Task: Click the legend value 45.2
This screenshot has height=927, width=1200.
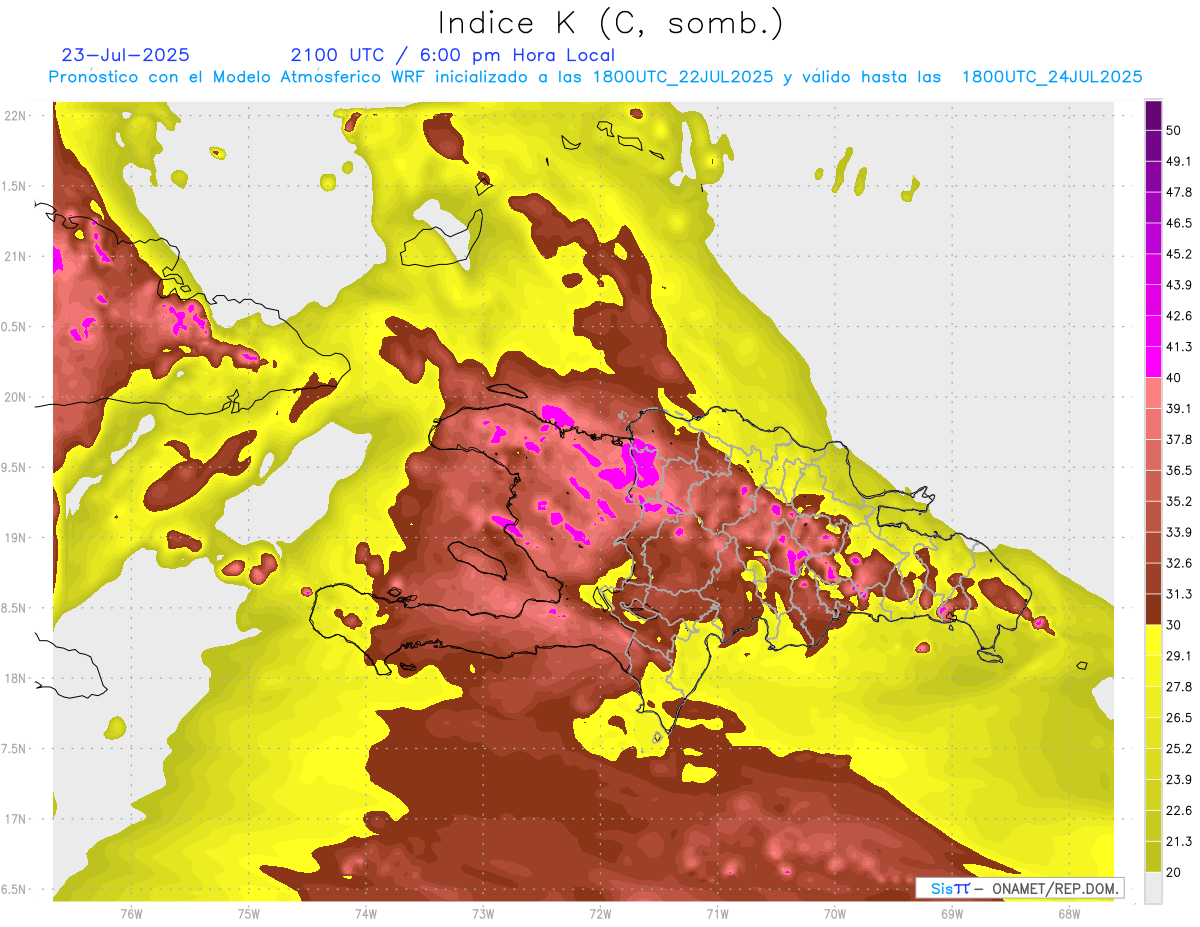Action: coord(1179,254)
